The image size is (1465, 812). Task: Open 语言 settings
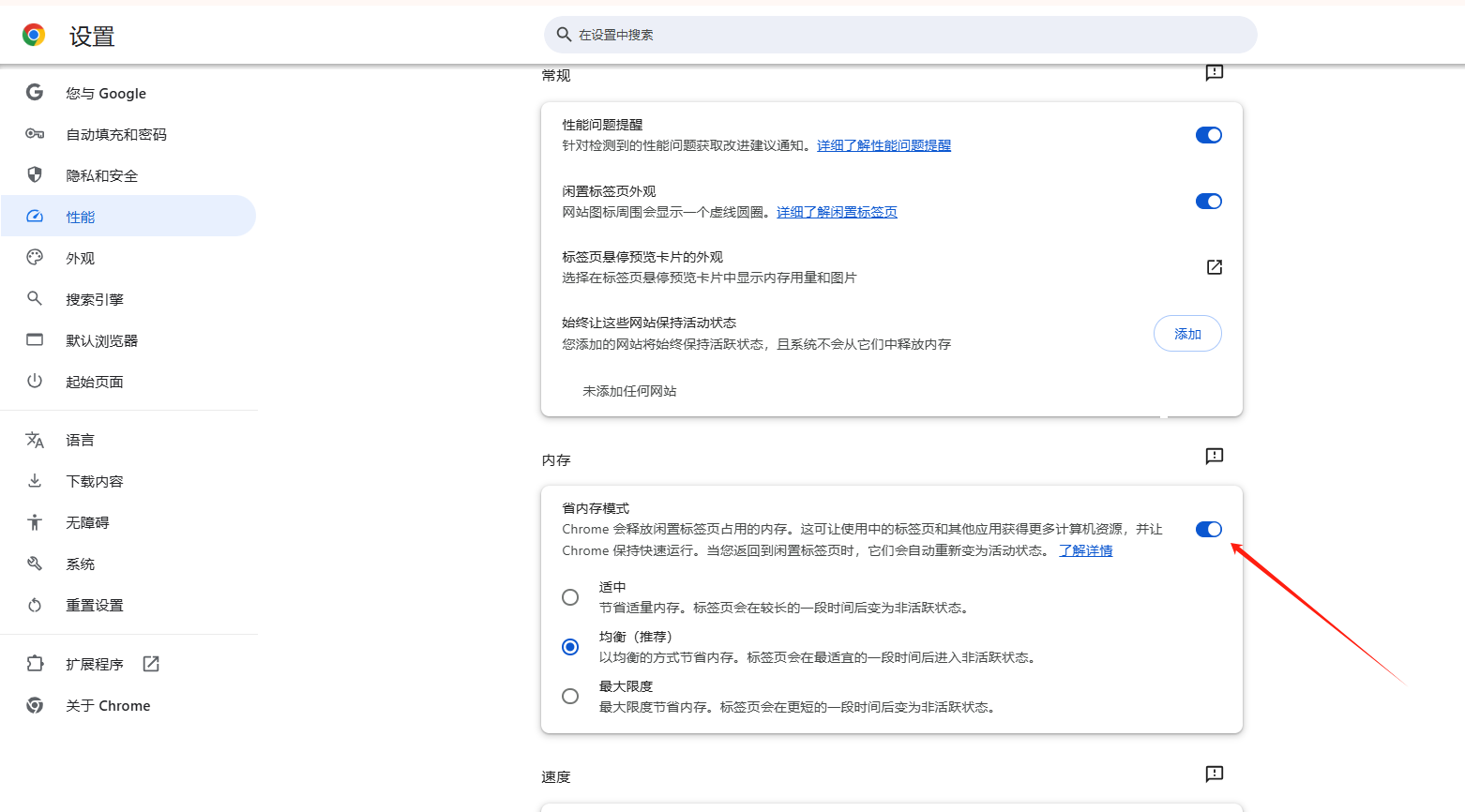point(128,440)
